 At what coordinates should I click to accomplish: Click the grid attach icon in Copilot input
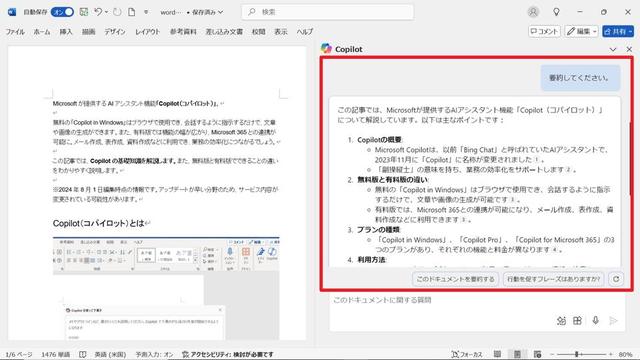pyautogui.click(x=577, y=321)
